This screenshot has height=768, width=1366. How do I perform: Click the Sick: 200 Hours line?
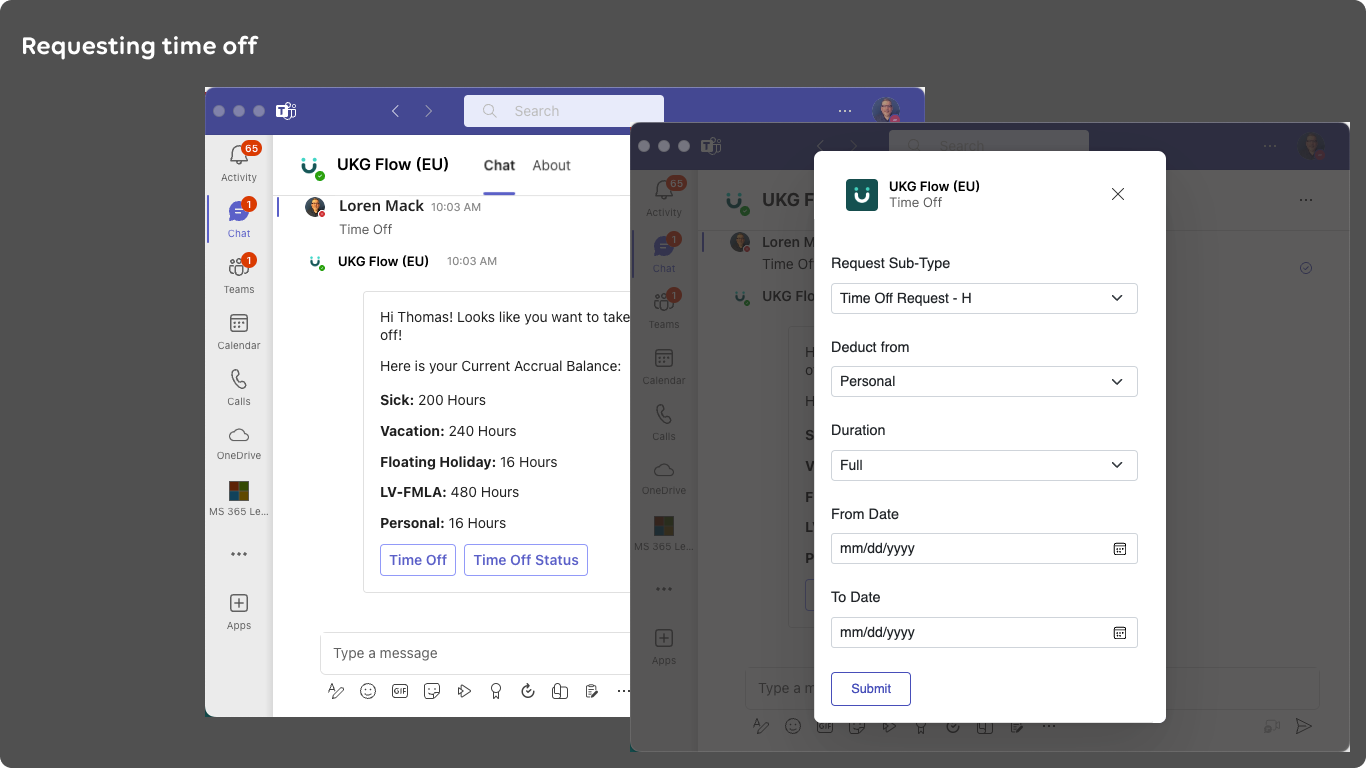pos(433,400)
